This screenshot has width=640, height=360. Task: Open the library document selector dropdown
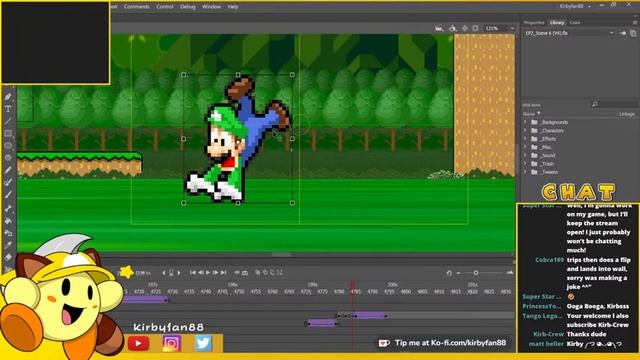pyautogui.click(x=569, y=33)
